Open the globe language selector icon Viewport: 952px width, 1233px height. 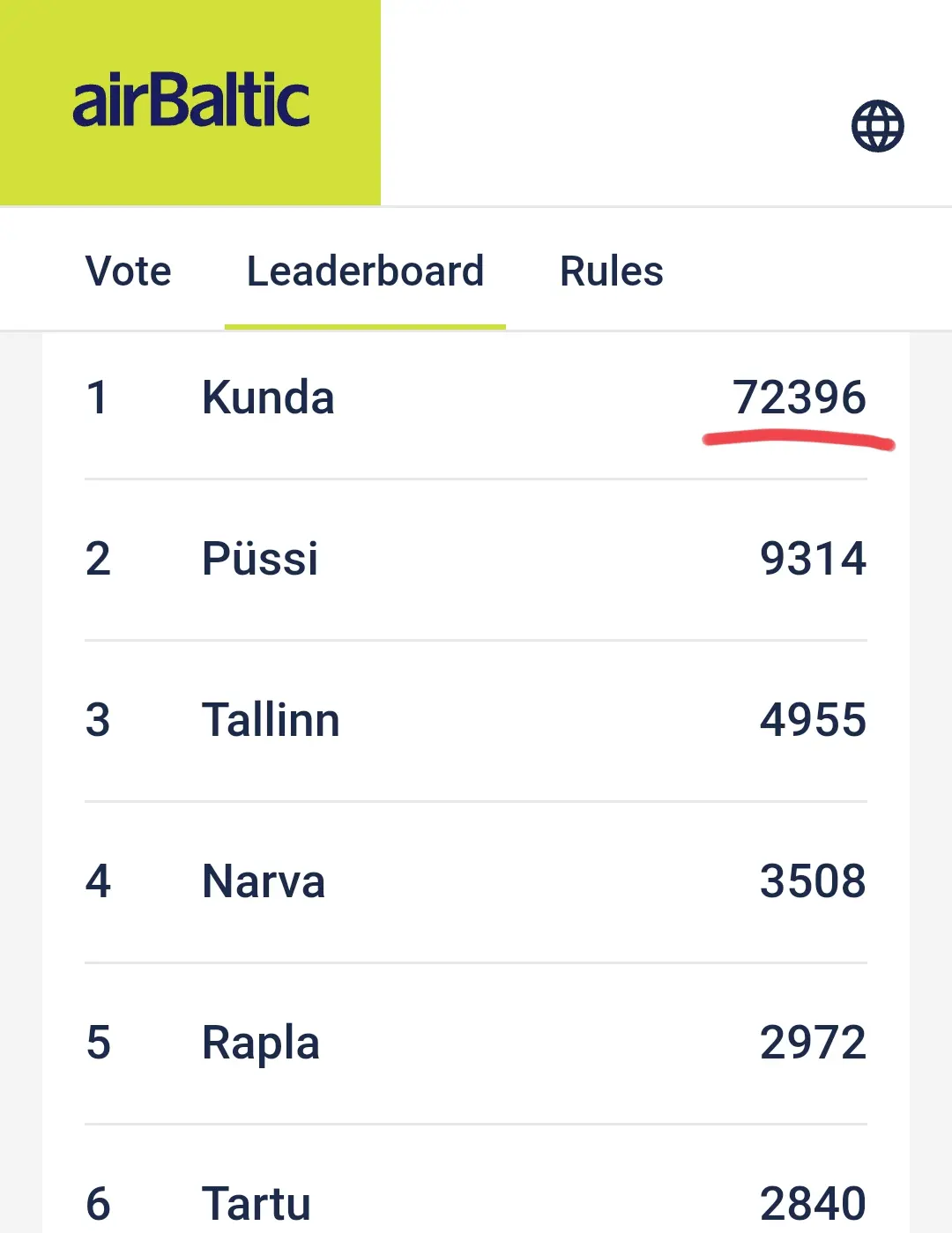pos(877,126)
